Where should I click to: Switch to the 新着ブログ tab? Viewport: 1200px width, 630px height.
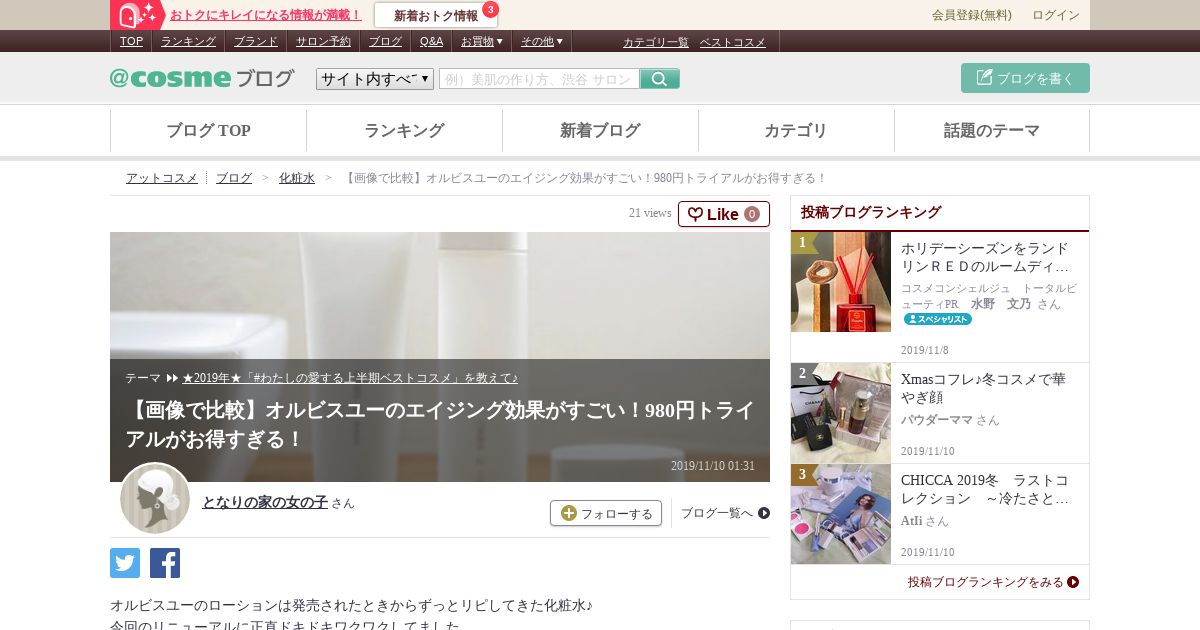coord(600,130)
